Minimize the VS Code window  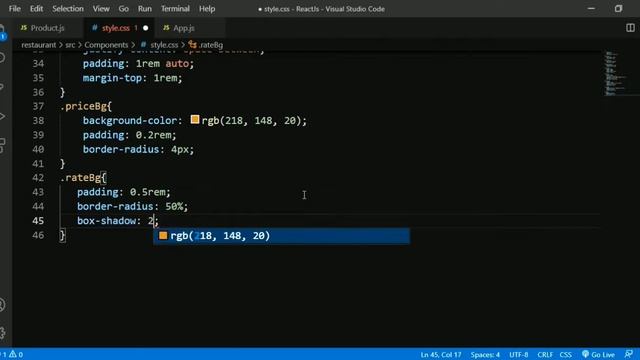[x=591, y=9]
